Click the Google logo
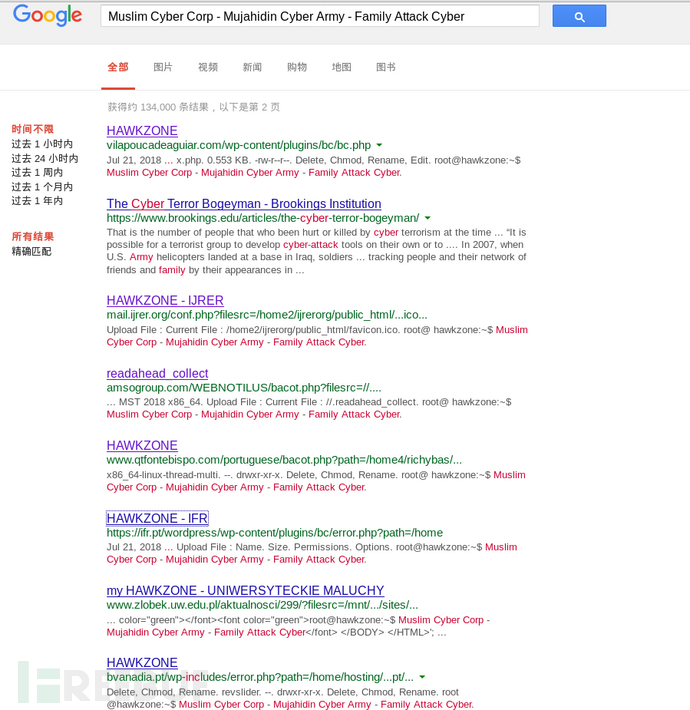Screen dimensions: 690x710 pos(48,15)
